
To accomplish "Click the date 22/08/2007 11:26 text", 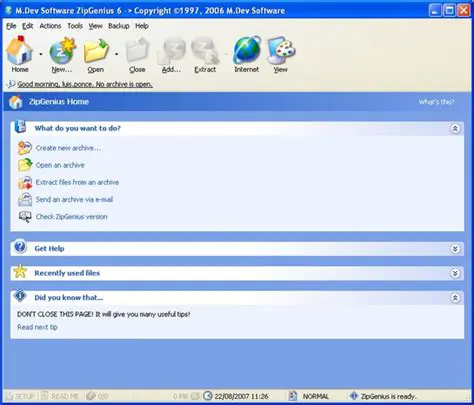I will coord(241,396).
